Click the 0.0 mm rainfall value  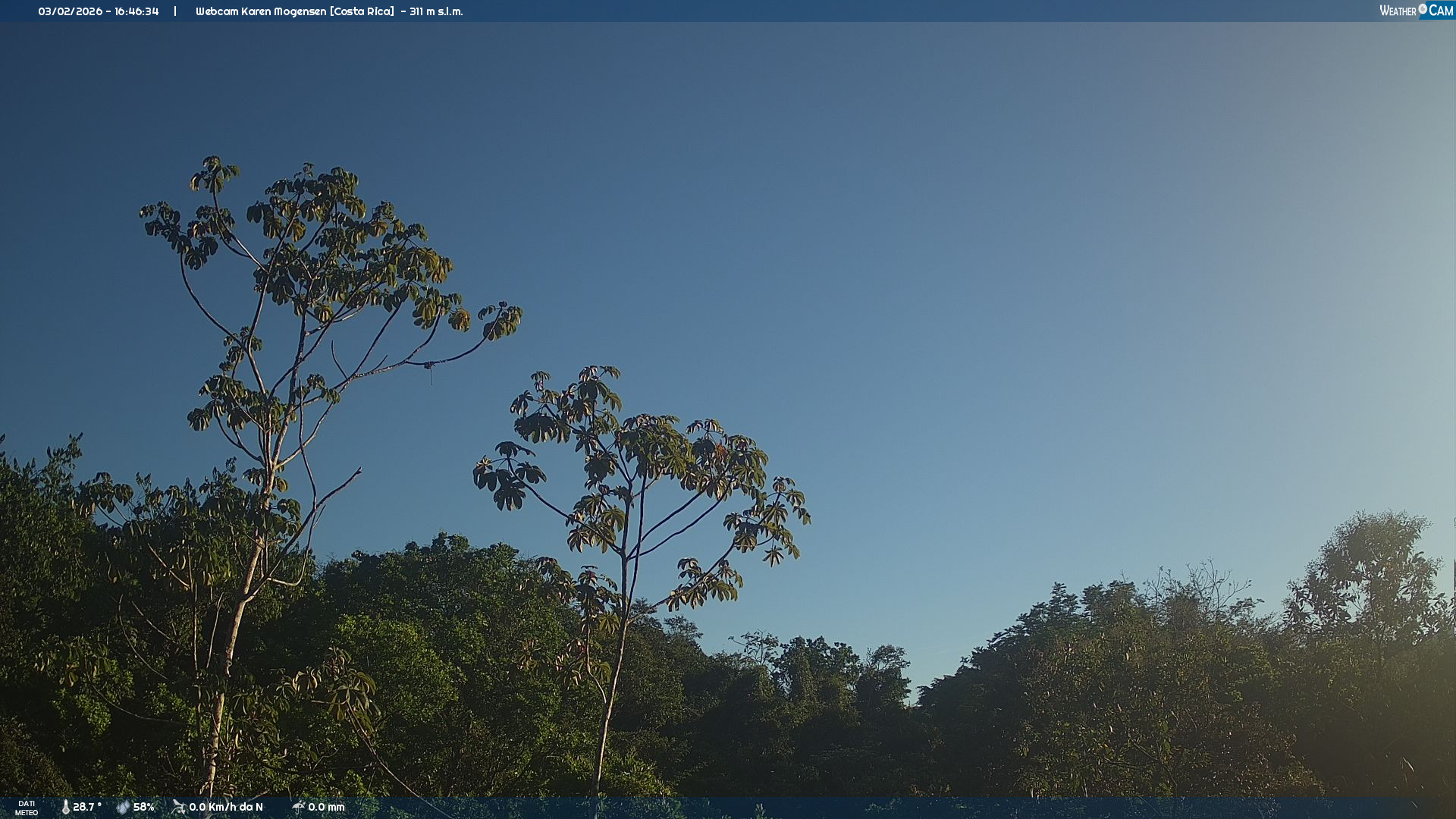click(x=326, y=807)
